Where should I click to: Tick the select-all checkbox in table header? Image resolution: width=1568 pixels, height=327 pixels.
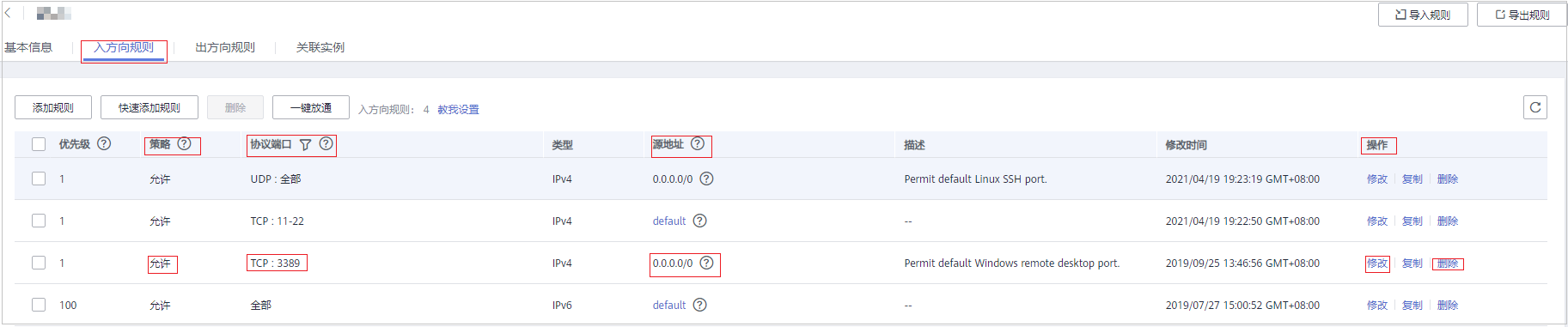click(x=39, y=144)
